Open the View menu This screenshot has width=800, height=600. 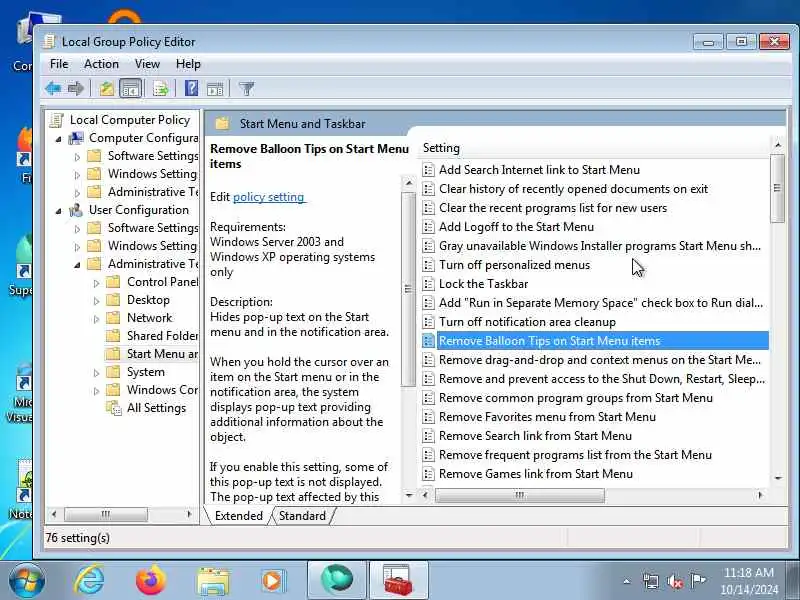click(x=147, y=64)
